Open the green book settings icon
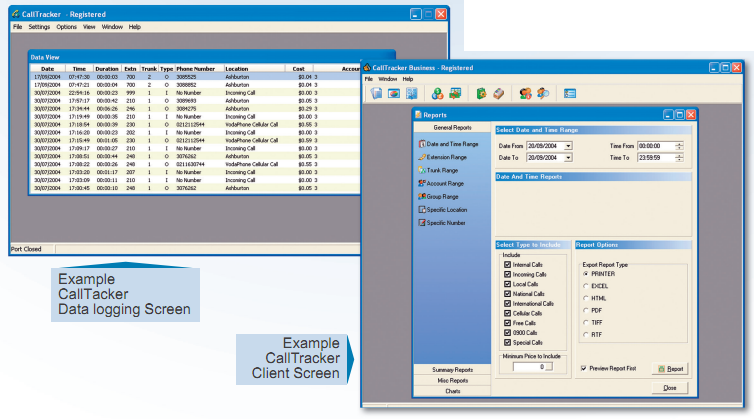Image resolution: width=754 pixels, height=419 pixels. point(481,93)
